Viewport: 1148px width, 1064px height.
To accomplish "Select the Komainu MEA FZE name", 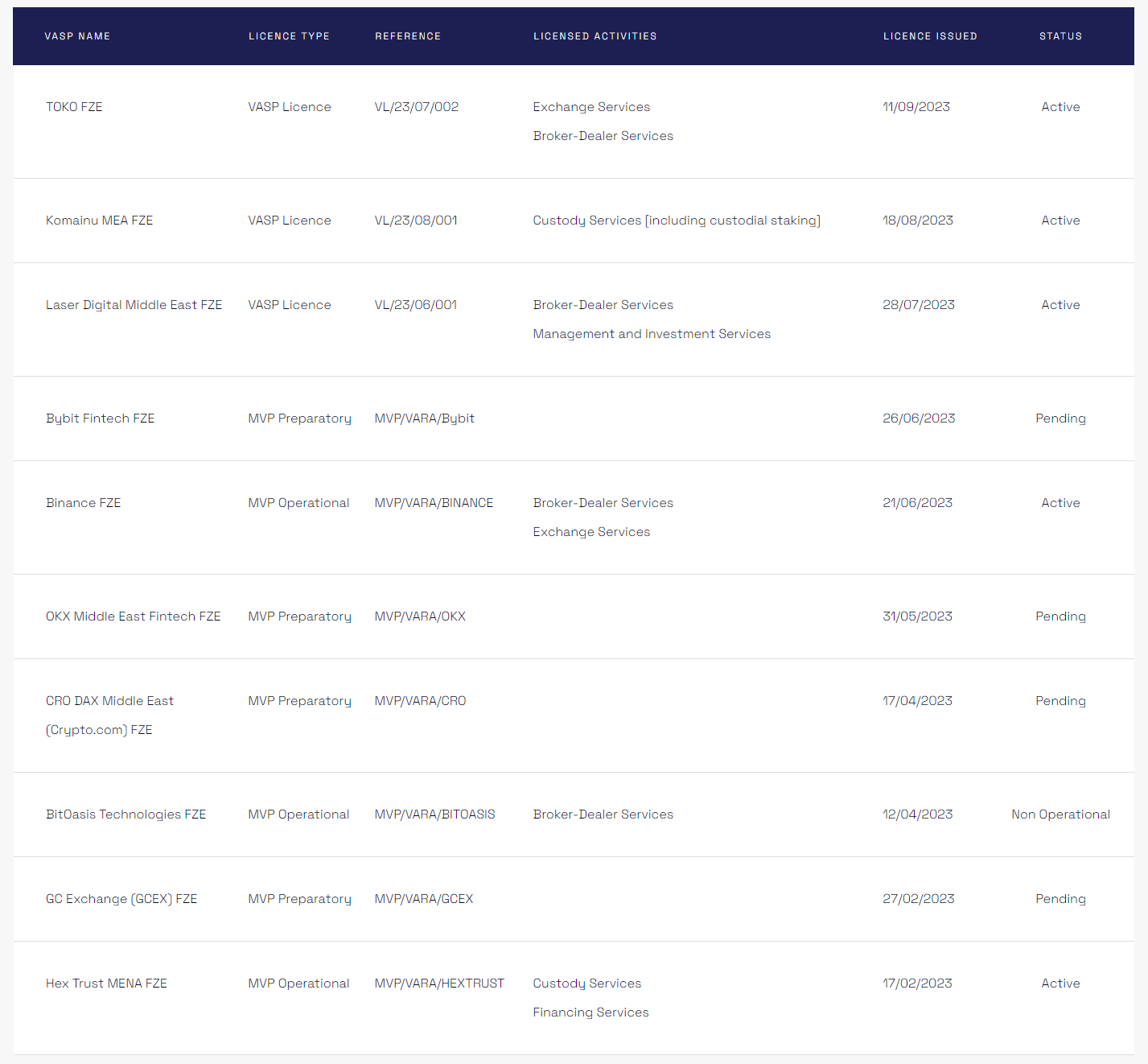I will [99, 221].
